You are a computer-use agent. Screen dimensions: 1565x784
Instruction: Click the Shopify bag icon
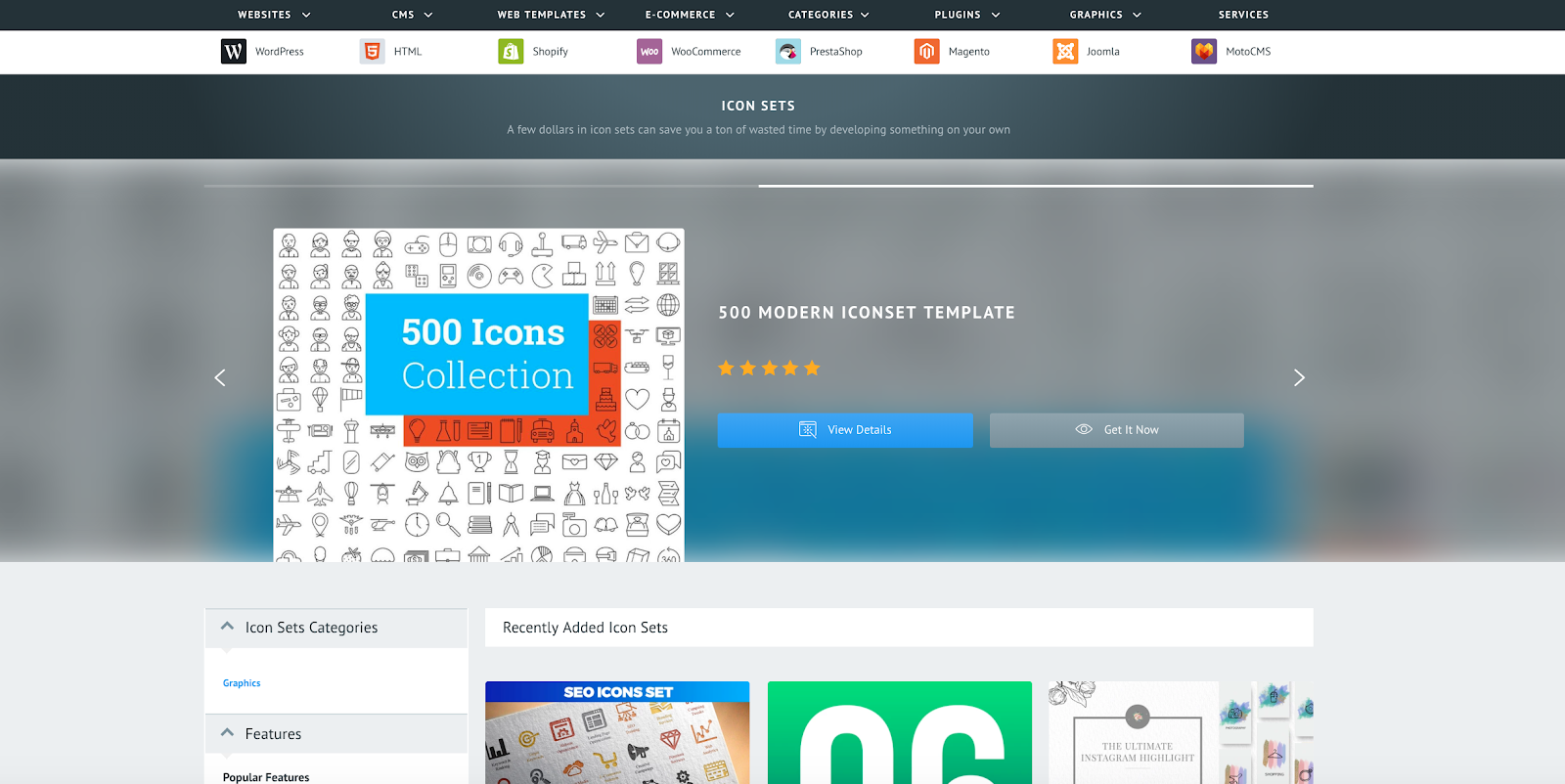pyautogui.click(x=511, y=52)
